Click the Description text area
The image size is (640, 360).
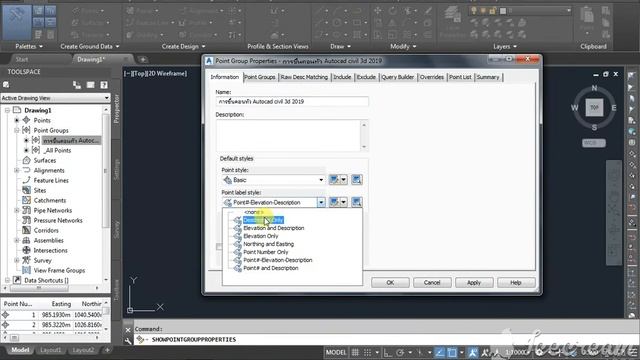288,136
